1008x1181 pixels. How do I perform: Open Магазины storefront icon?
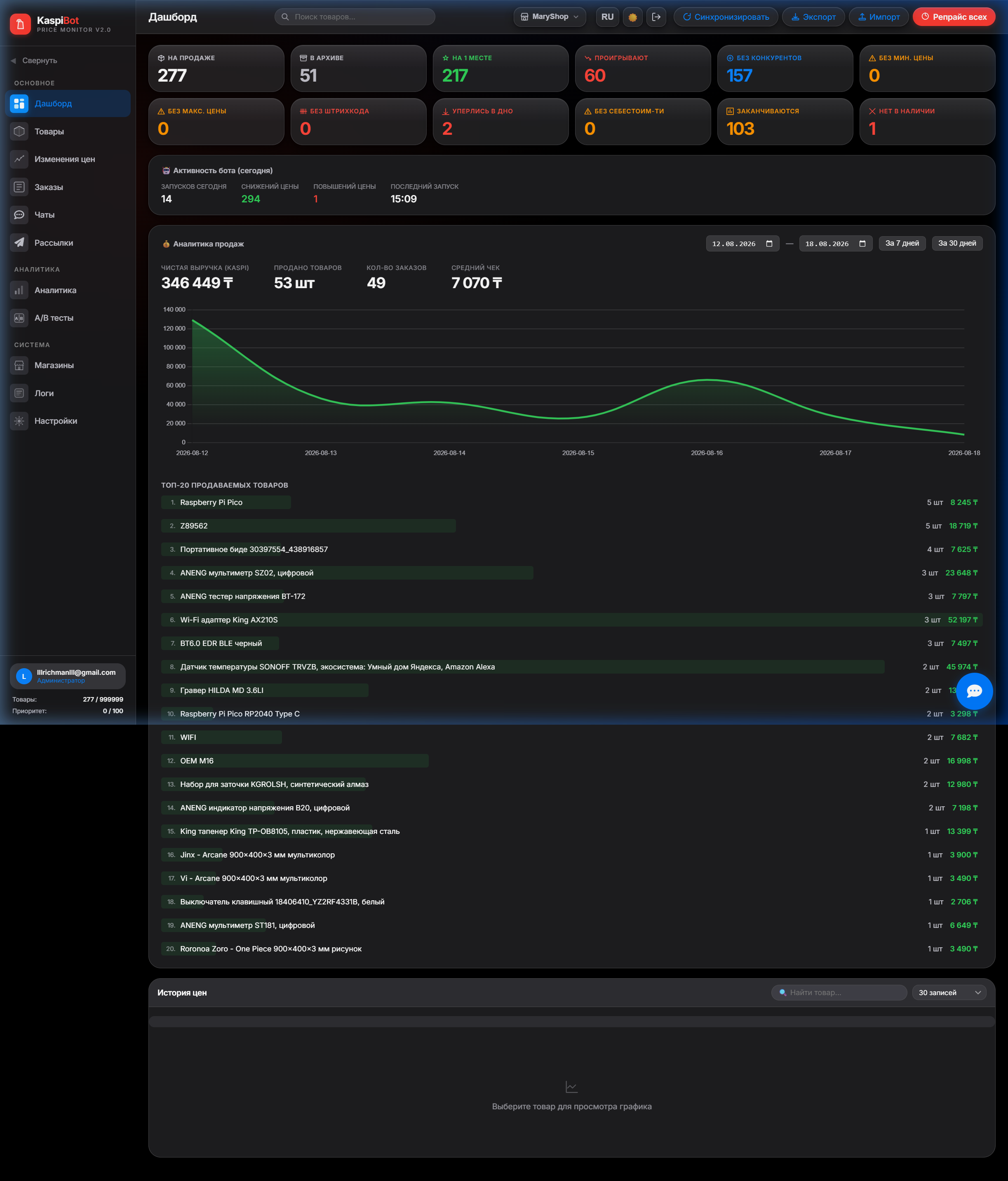click(19, 365)
